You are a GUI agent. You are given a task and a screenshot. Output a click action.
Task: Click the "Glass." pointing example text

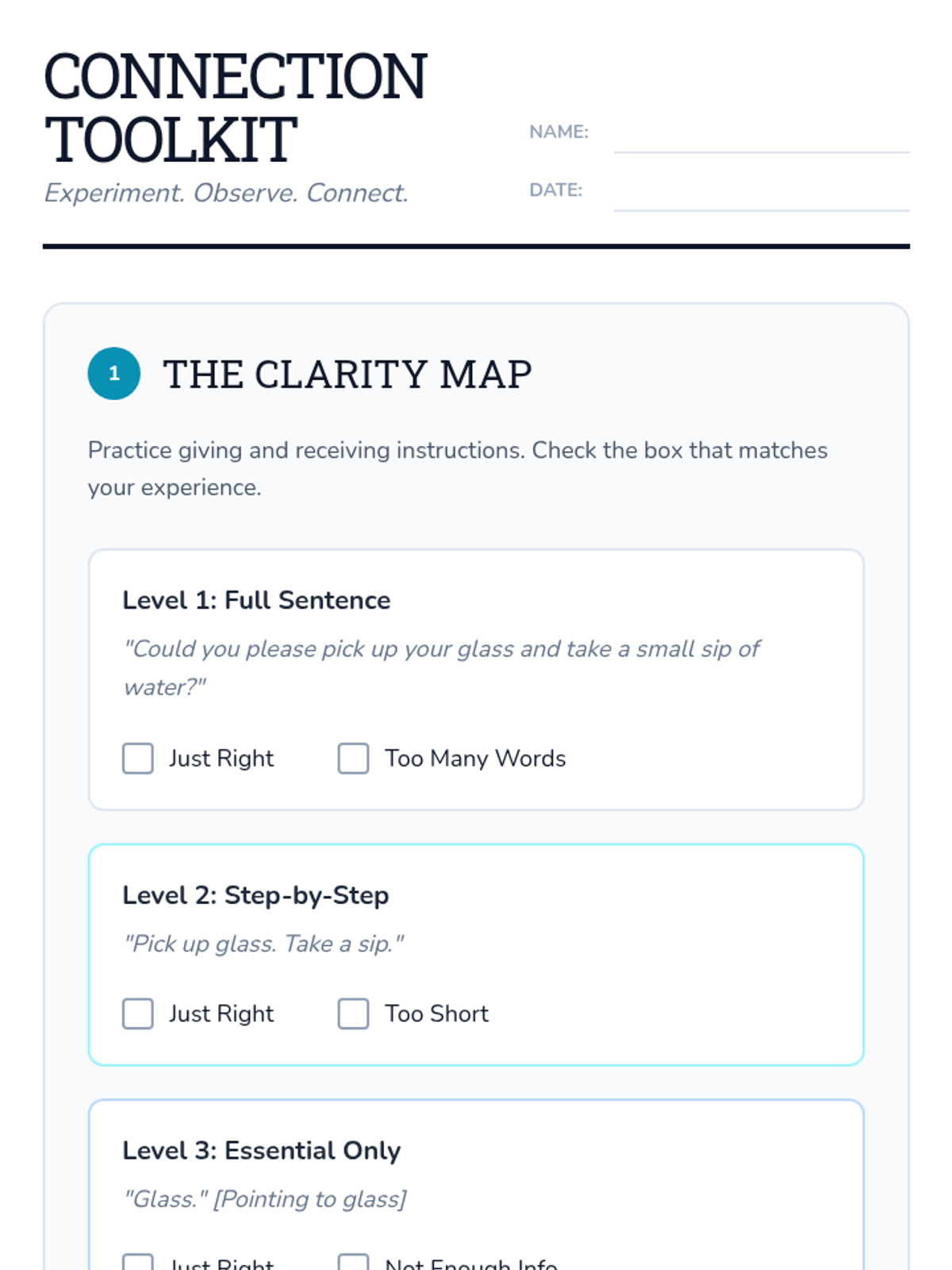(265, 1199)
